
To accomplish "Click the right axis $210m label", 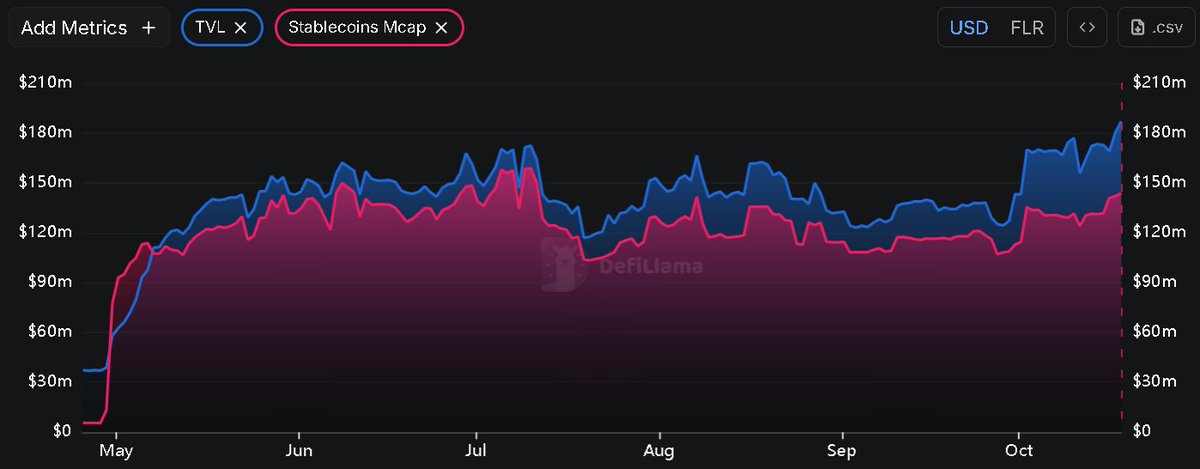I will (1159, 82).
